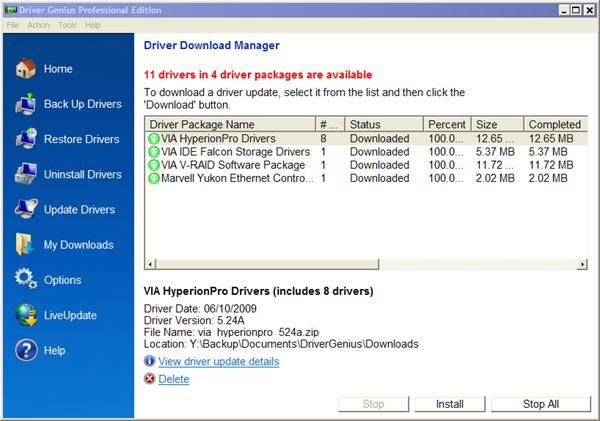Select VIA HyperionPro Drivers row

click(366, 139)
